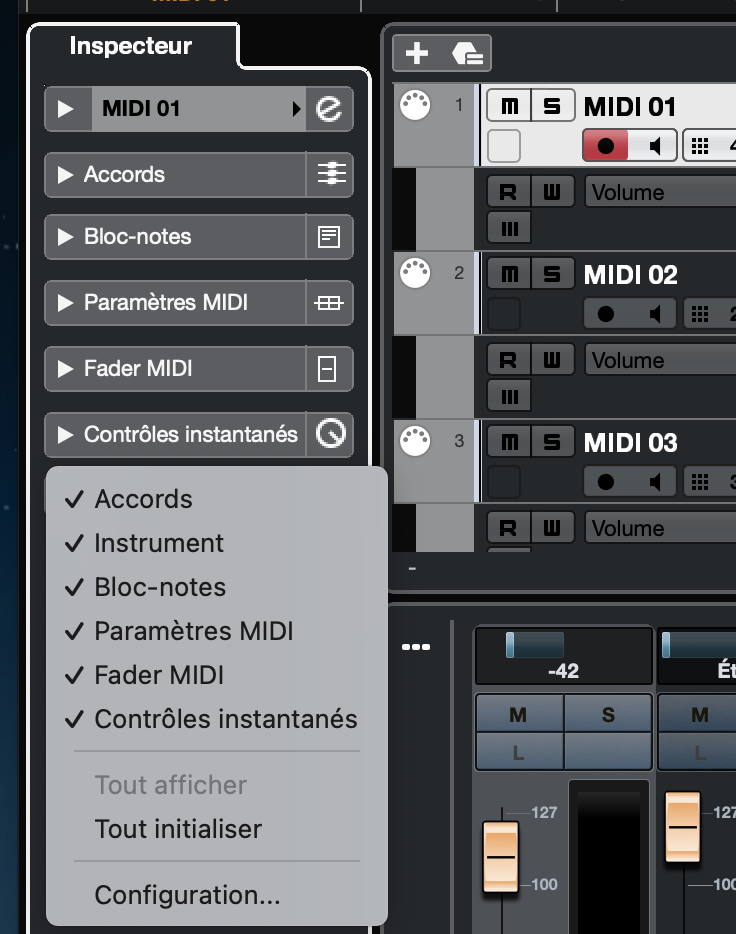Uncheck Instrument in the context menu
The image size is (736, 934).
pos(159,543)
